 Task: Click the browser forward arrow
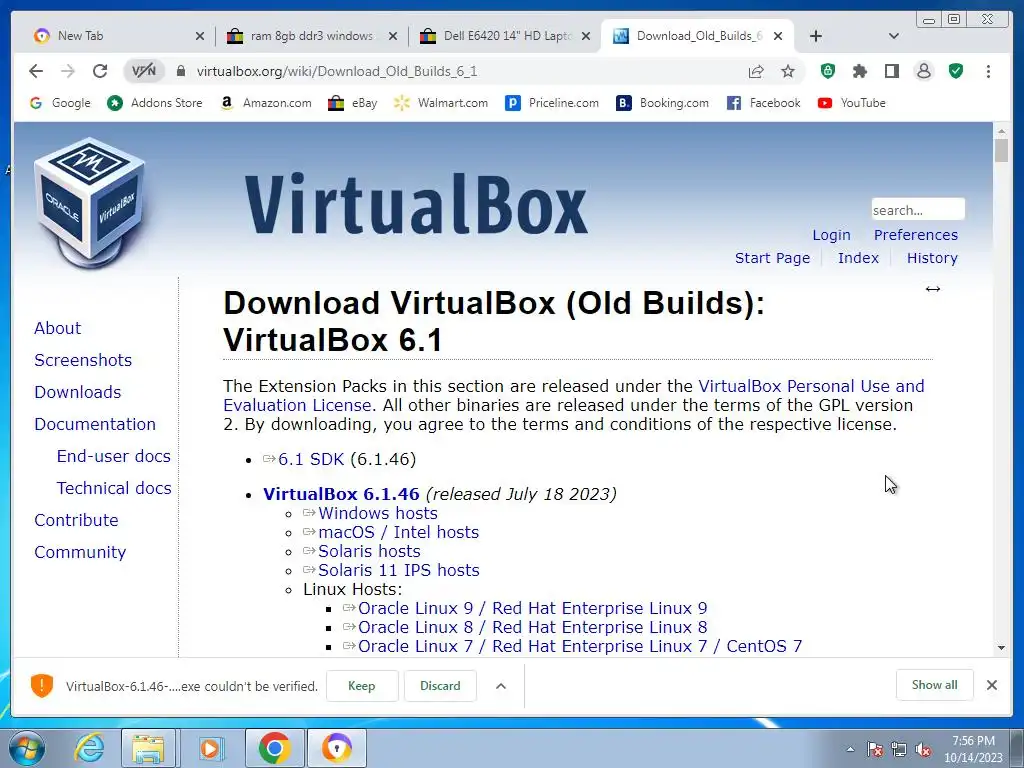tap(68, 71)
